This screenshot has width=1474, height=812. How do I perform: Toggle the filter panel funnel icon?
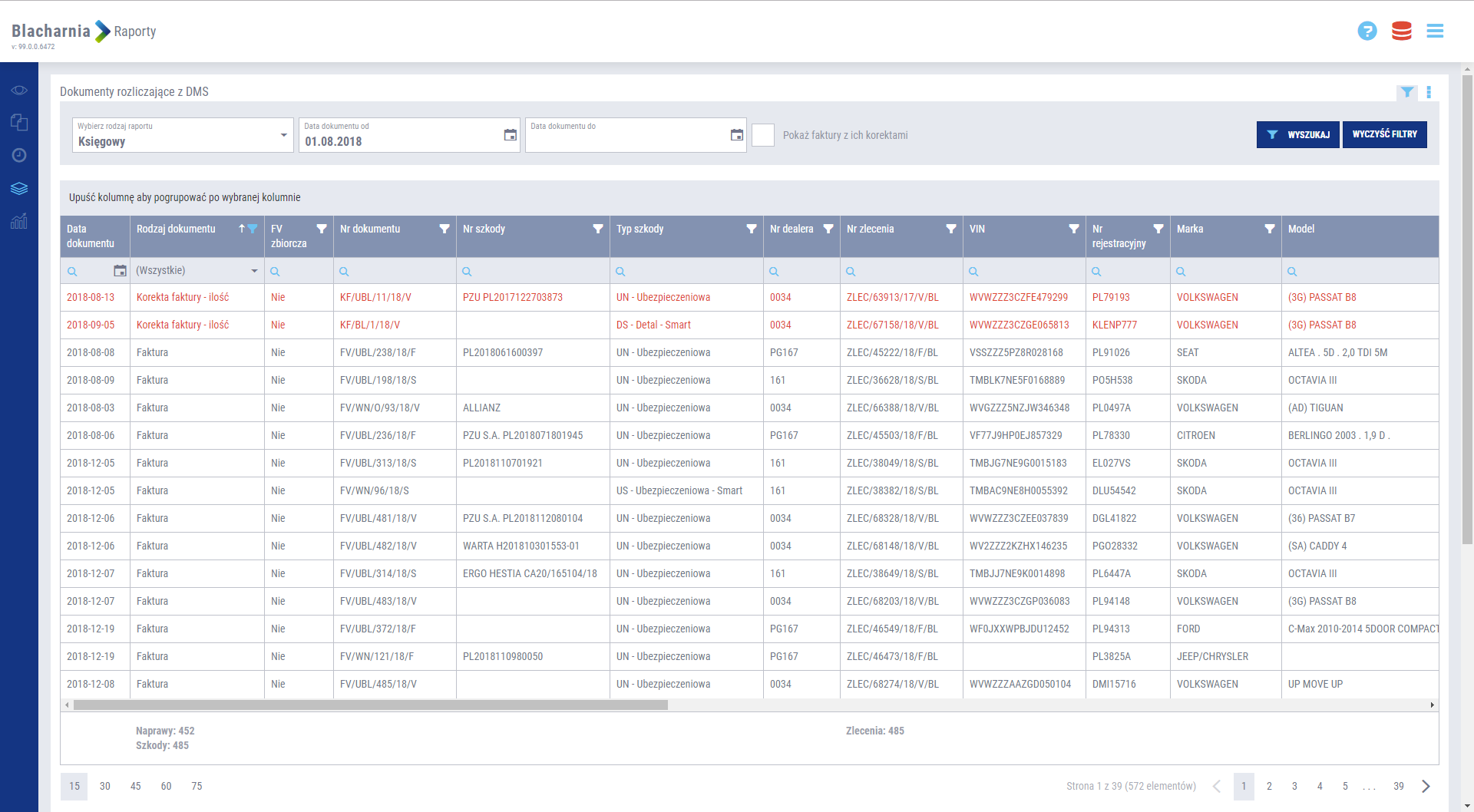click(x=1406, y=92)
